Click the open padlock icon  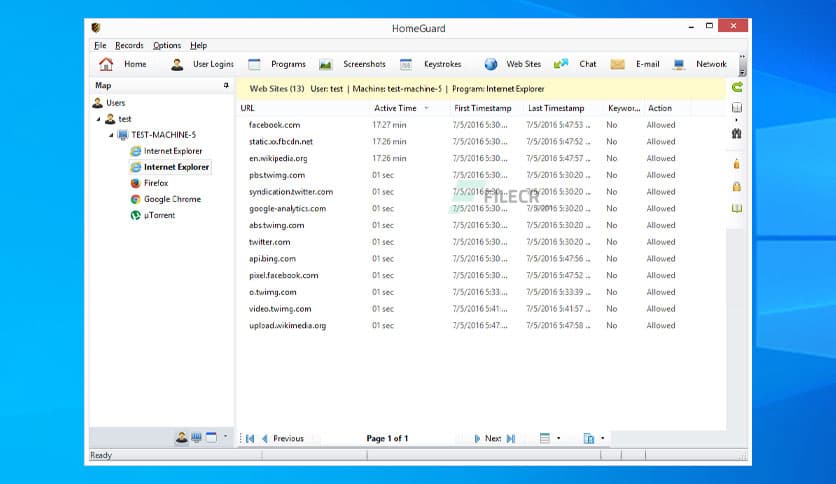coord(737,164)
